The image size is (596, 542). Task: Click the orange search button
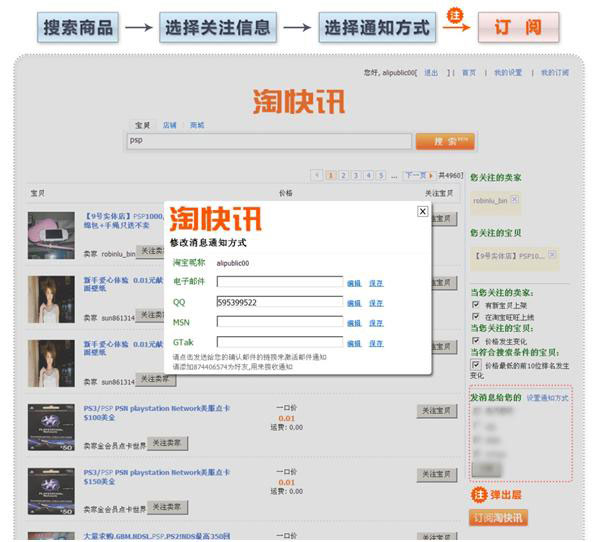coord(445,141)
